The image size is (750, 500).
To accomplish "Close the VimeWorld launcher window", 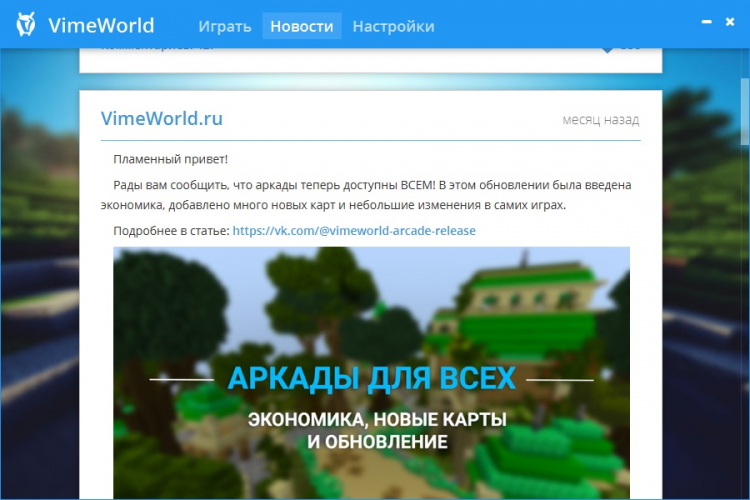I will click(730, 22).
